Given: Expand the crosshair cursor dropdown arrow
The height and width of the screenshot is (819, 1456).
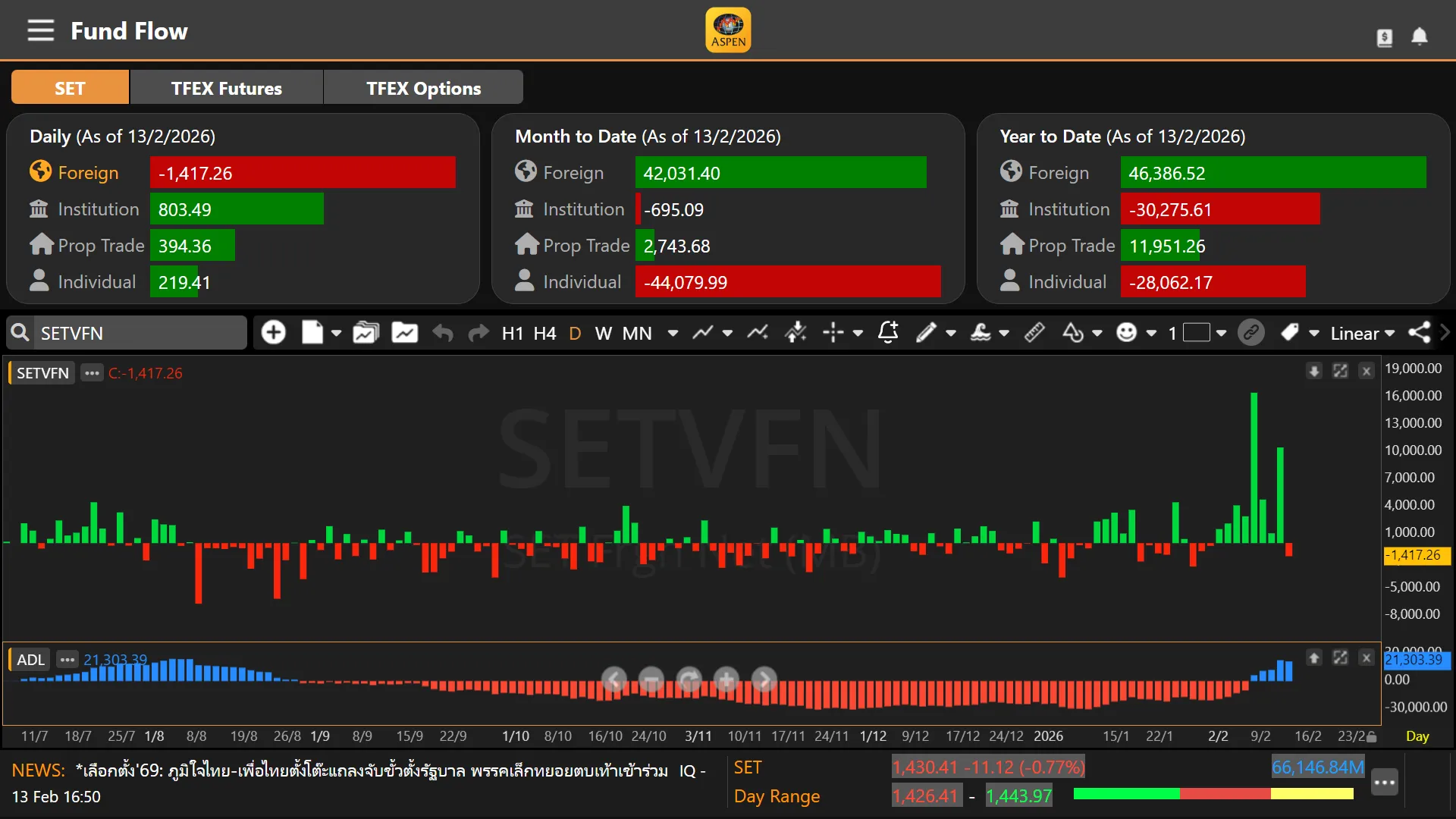Looking at the screenshot, I should pos(858,333).
